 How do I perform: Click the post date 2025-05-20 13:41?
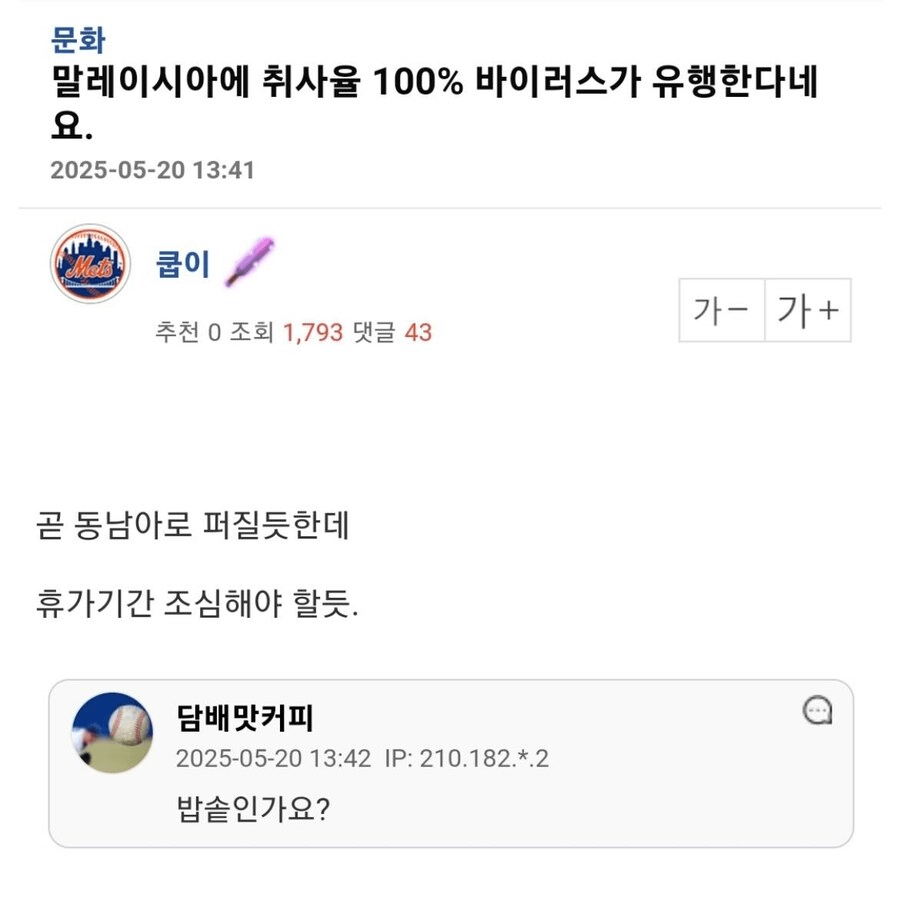(152, 170)
